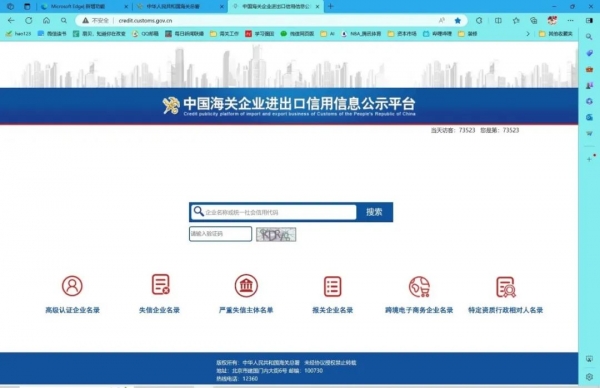Open the sidebar search magnifier icon
This screenshot has width=600, height=388.
pos(589,37)
